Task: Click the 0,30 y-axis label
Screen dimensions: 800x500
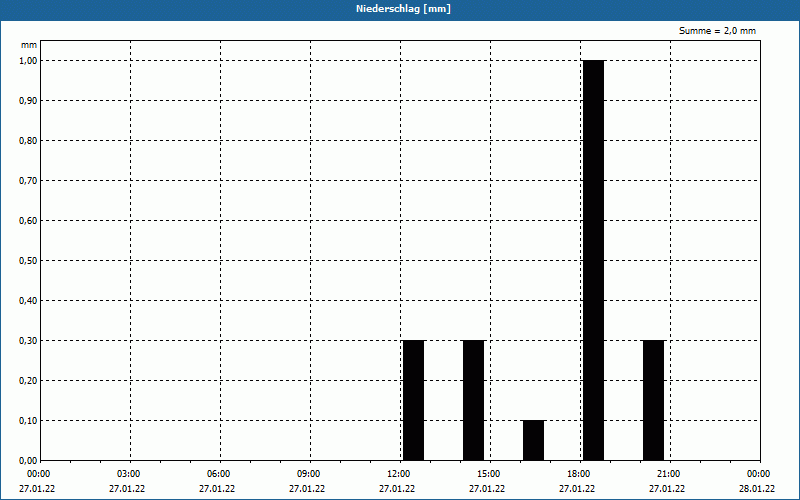Action: (x=28, y=340)
